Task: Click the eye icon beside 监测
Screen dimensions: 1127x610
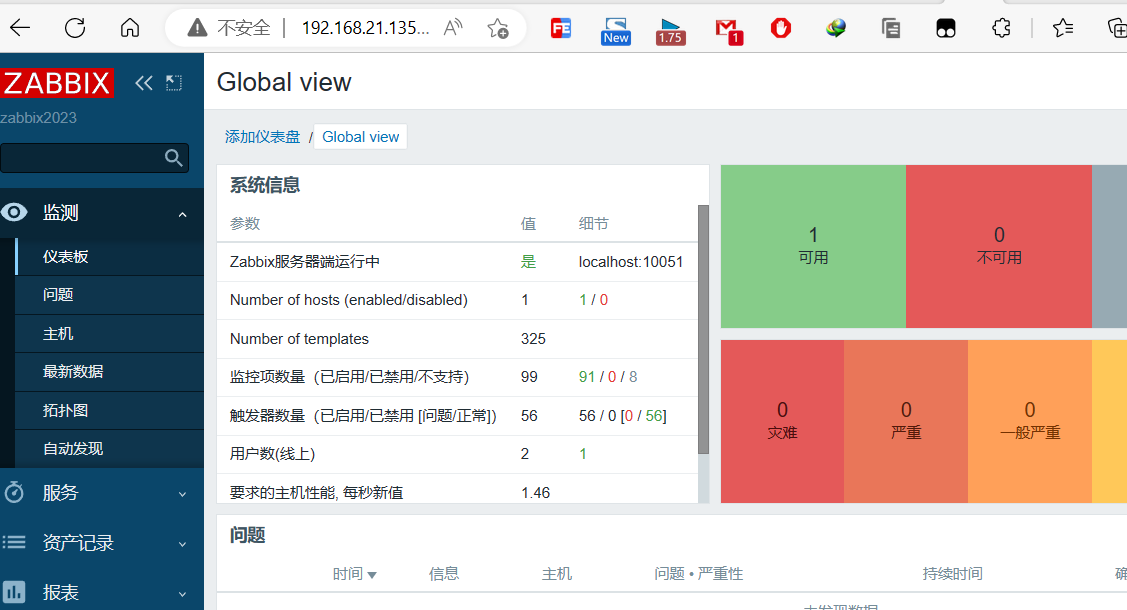Action: click(14, 212)
